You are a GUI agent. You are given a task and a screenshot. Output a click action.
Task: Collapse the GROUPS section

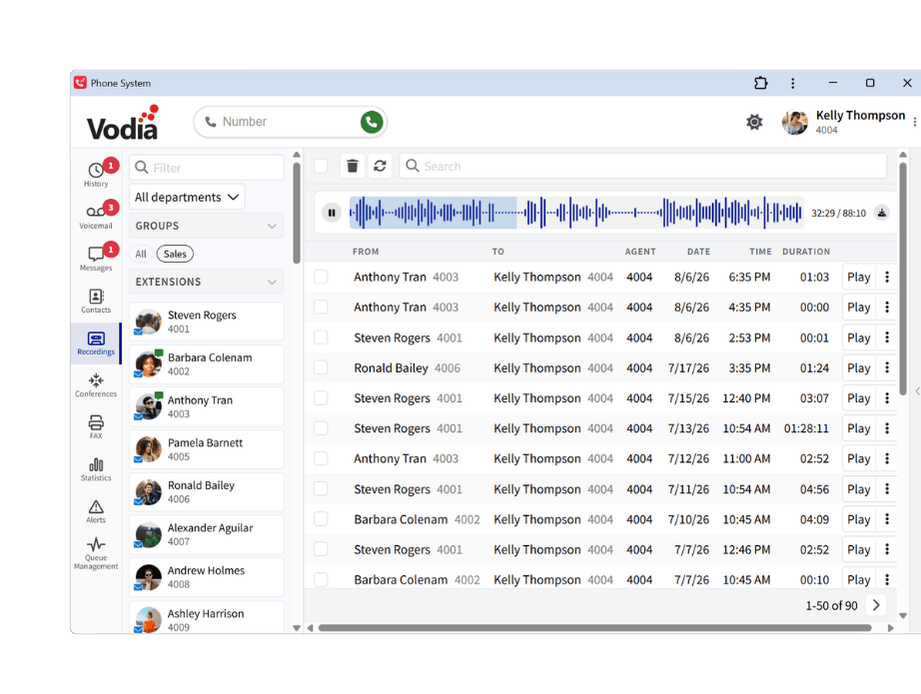206,225
